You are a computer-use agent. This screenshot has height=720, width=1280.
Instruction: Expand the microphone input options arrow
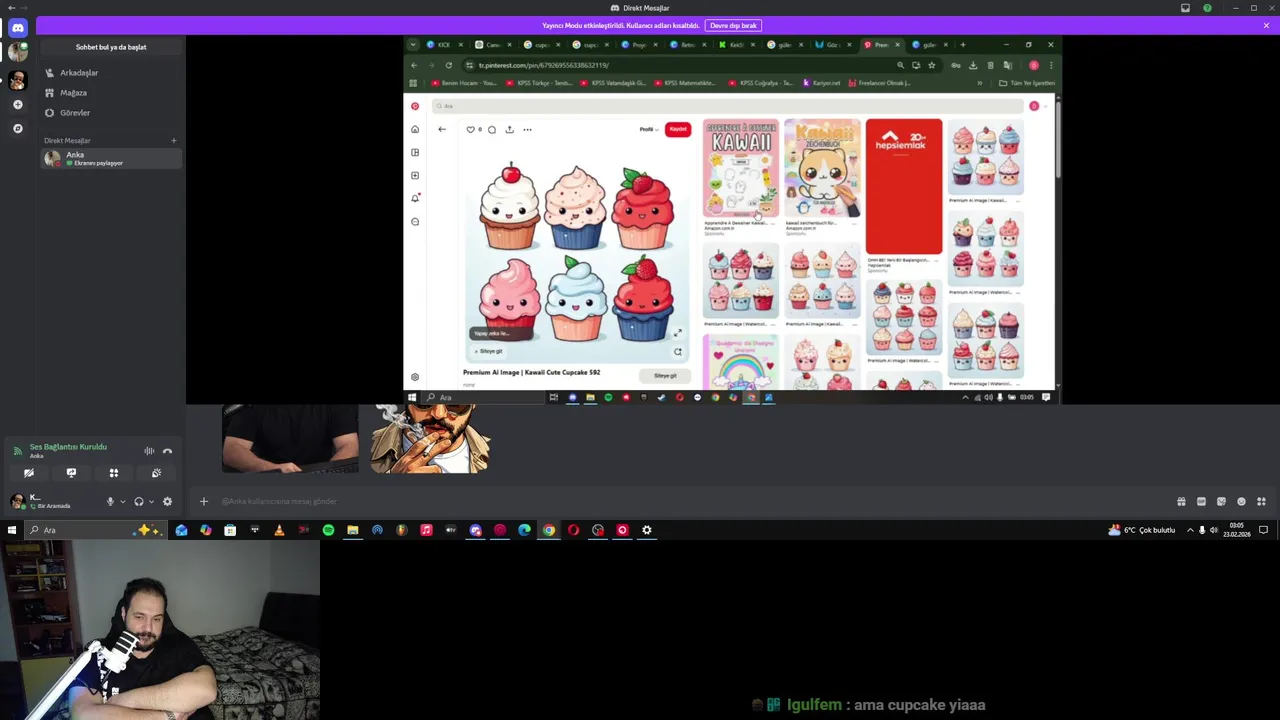pos(122,501)
